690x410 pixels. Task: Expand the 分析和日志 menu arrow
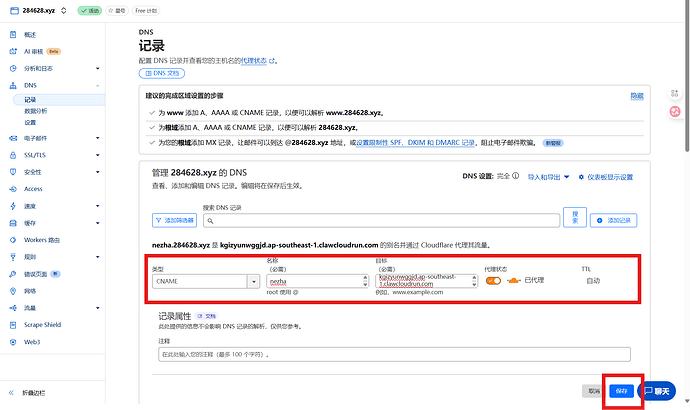tap(98, 69)
